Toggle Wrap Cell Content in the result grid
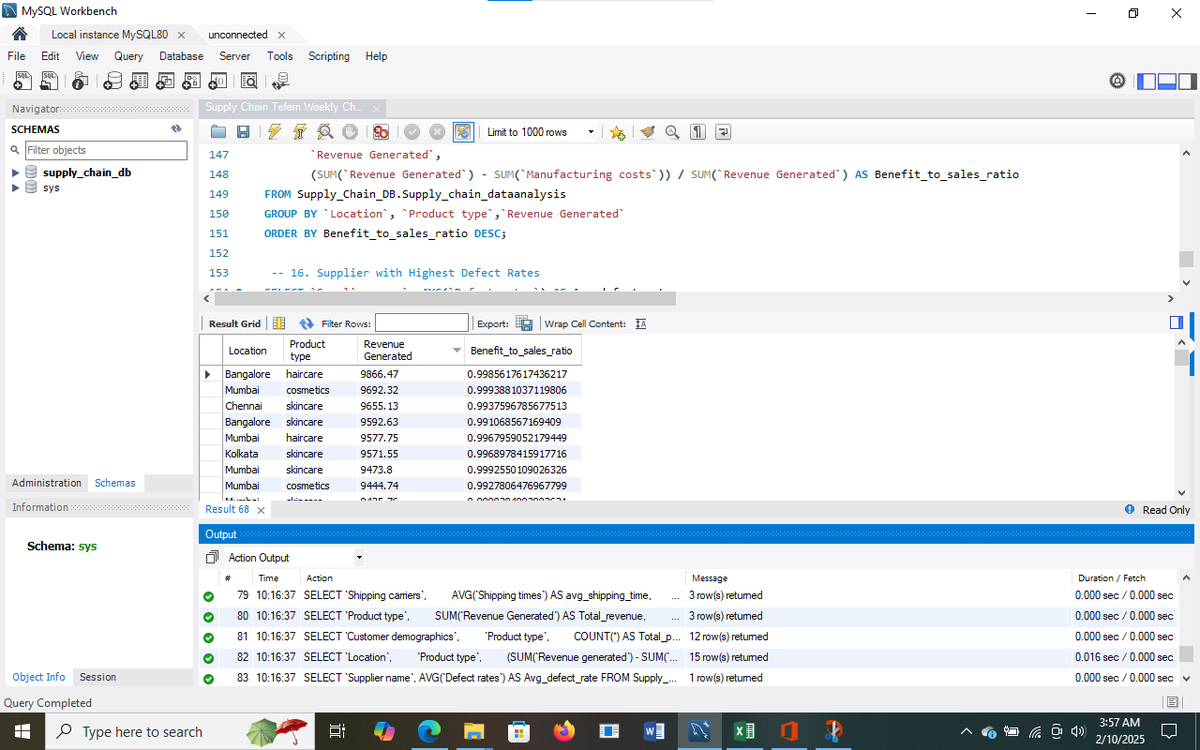 click(x=641, y=323)
